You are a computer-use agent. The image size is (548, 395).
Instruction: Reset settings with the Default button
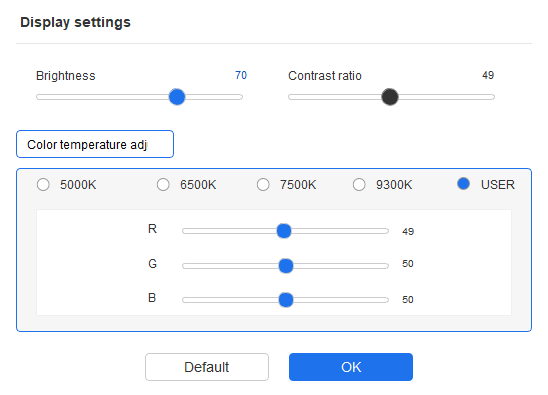[x=207, y=367]
